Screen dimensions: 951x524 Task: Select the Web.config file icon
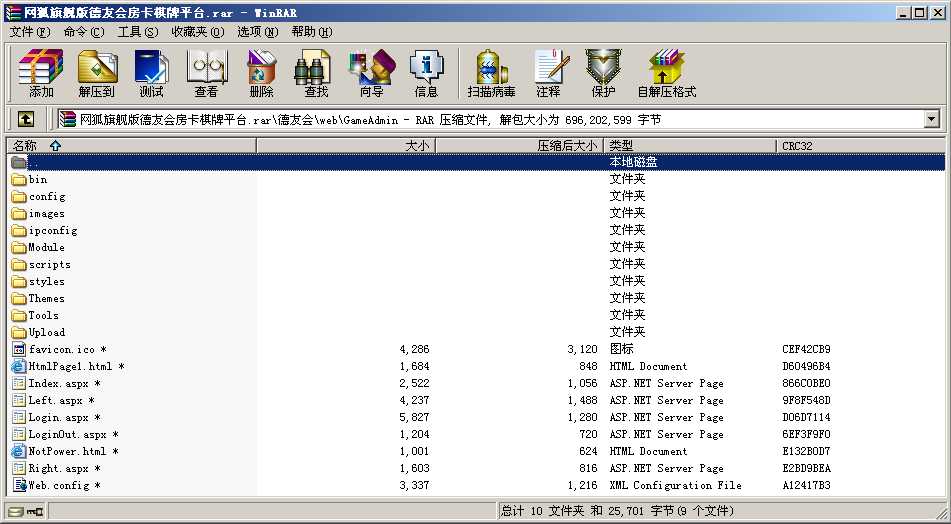click(19, 485)
